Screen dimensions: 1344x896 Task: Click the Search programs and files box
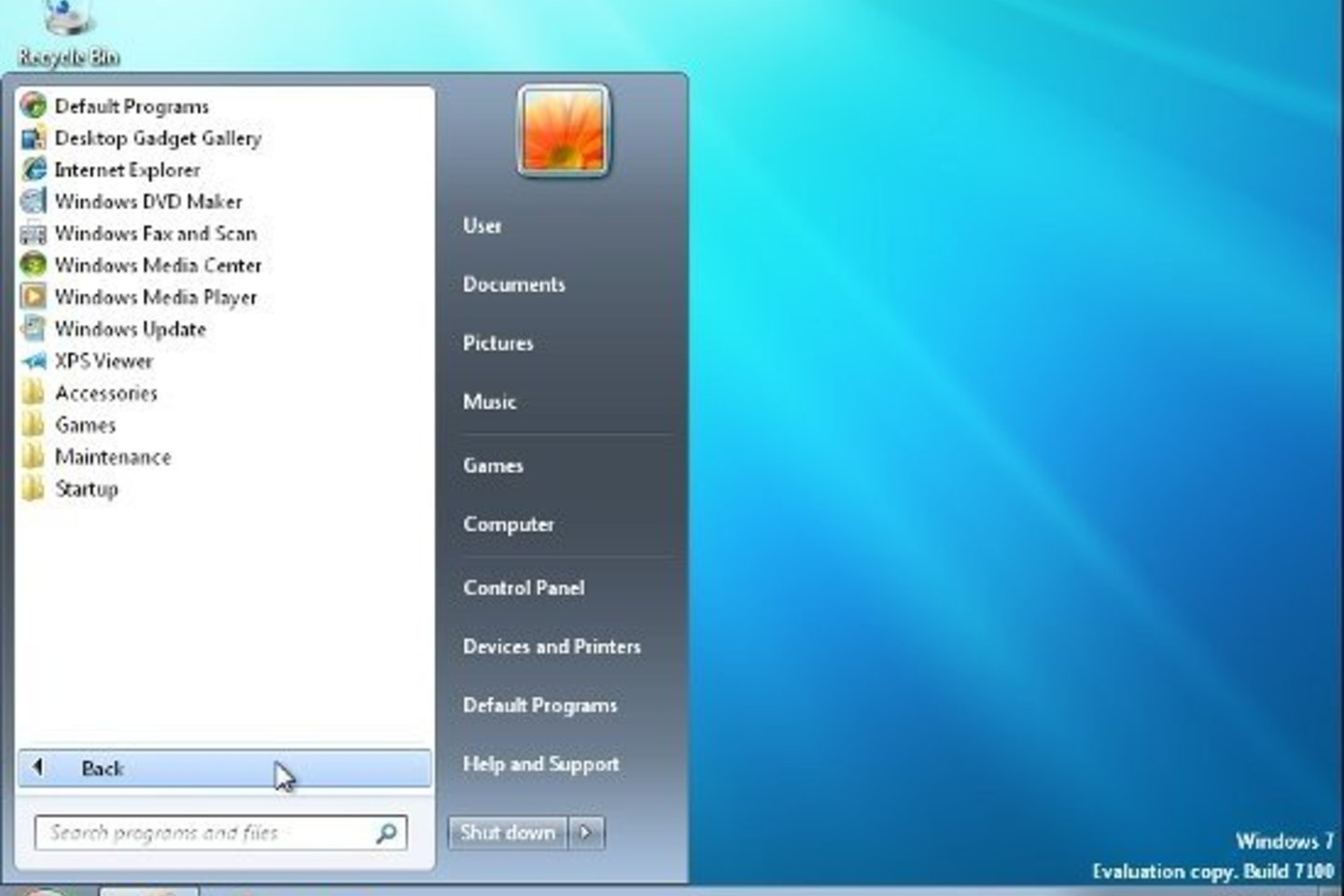pyautogui.click(x=220, y=833)
